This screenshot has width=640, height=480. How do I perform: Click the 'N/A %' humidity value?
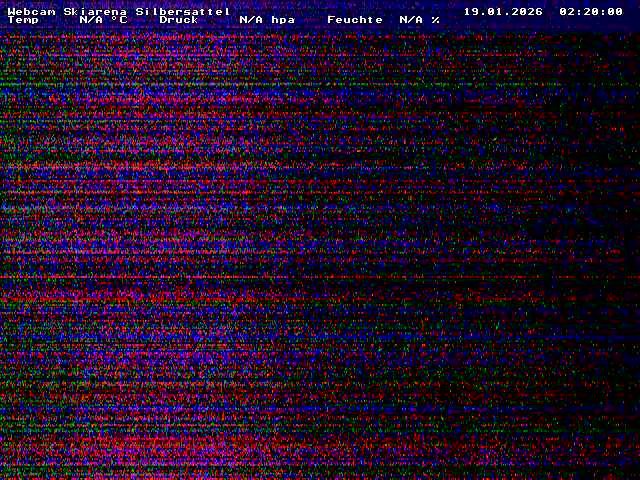pos(420,20)
